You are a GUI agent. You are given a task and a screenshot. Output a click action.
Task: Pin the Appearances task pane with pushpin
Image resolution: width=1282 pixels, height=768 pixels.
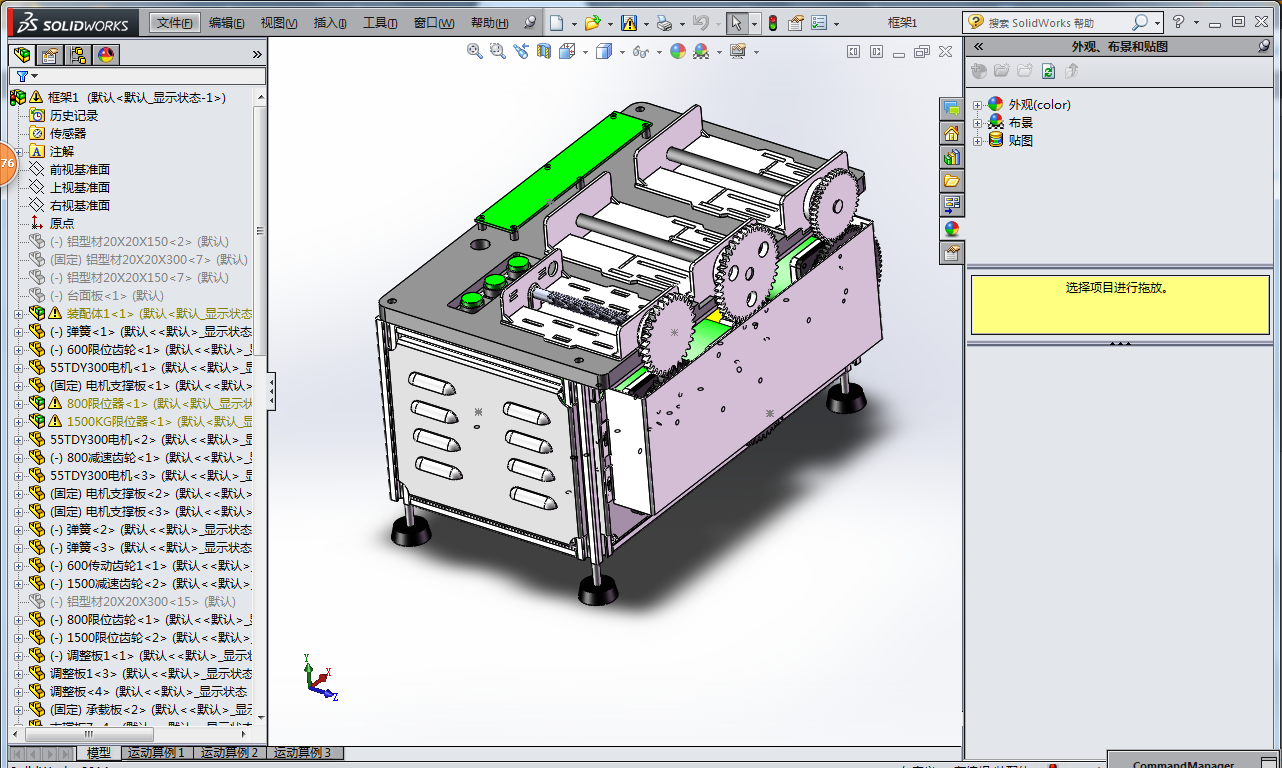point(1264,46)
